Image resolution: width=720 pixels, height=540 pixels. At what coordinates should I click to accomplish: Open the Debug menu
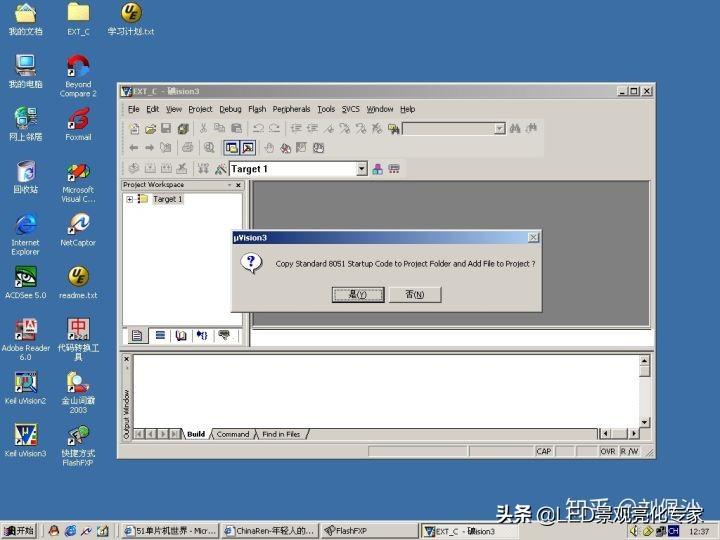(230, 109)
